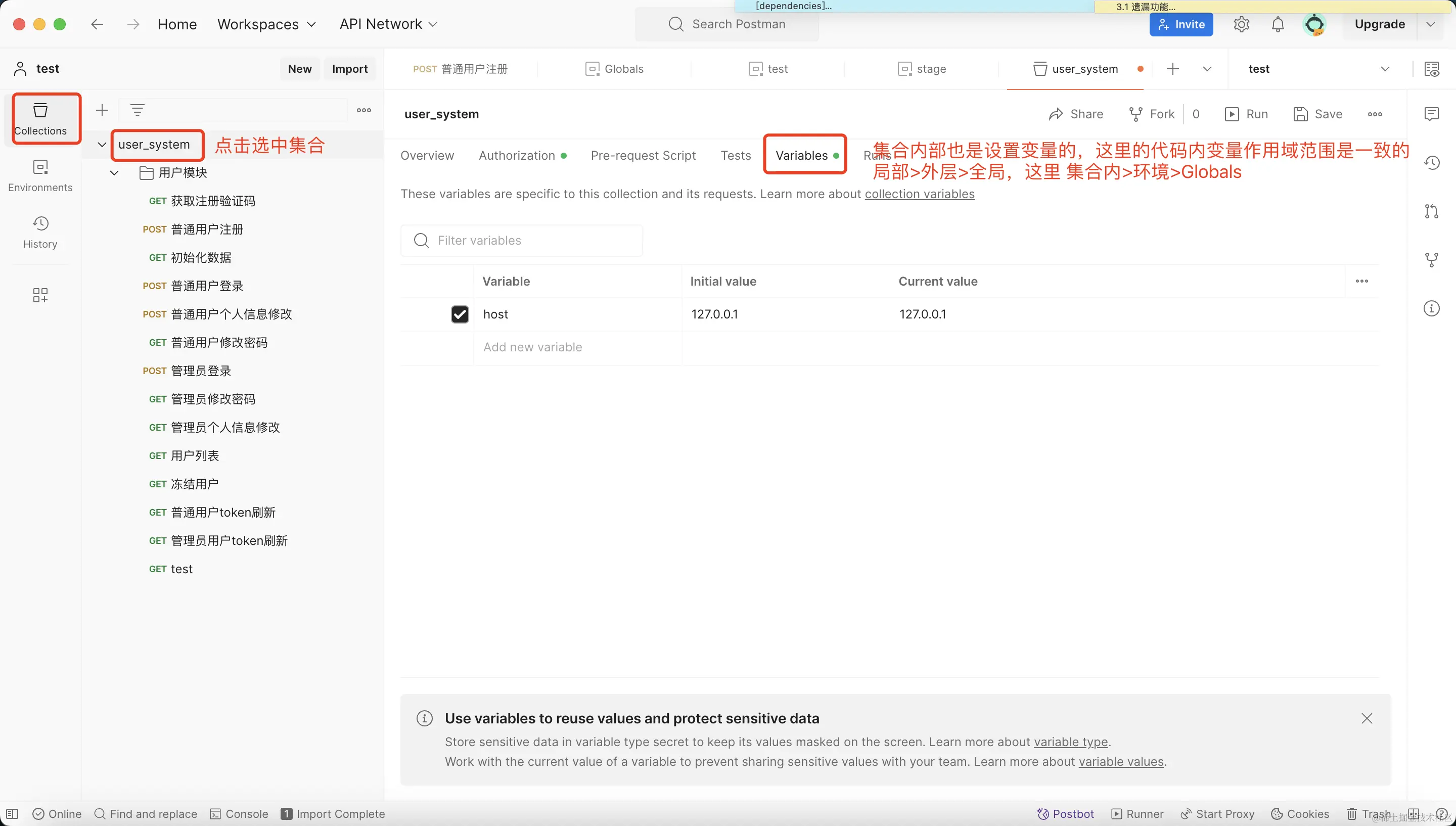Open the Environments sidebar section
Screen dimensions: 1456x826
pyautogui.click(x=40, y=175)
